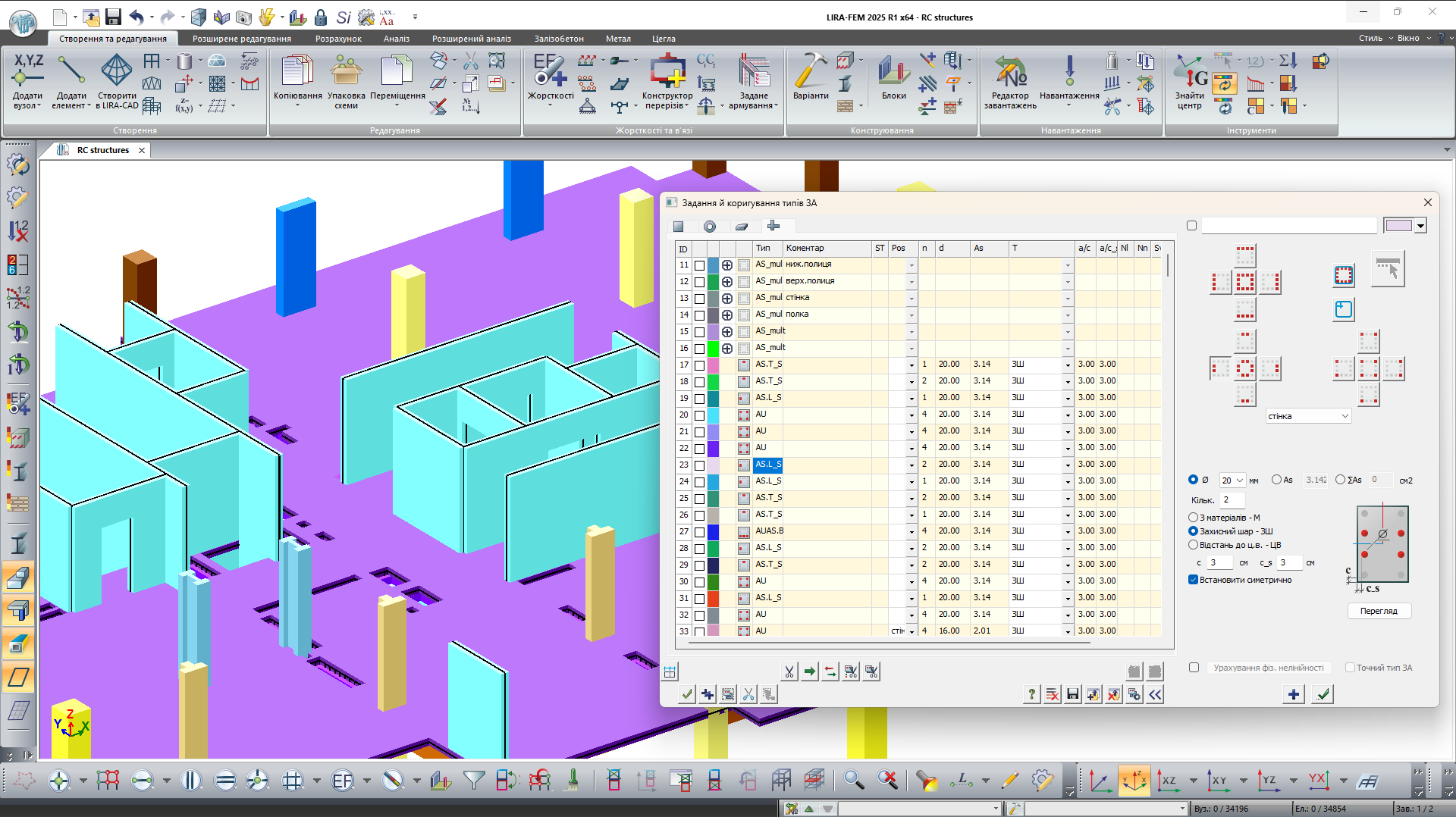Switch to the Залізобетон ribbon tab
Image resolution: width=1456 pixels, height=817 pixels.
[x=558, y=39]
